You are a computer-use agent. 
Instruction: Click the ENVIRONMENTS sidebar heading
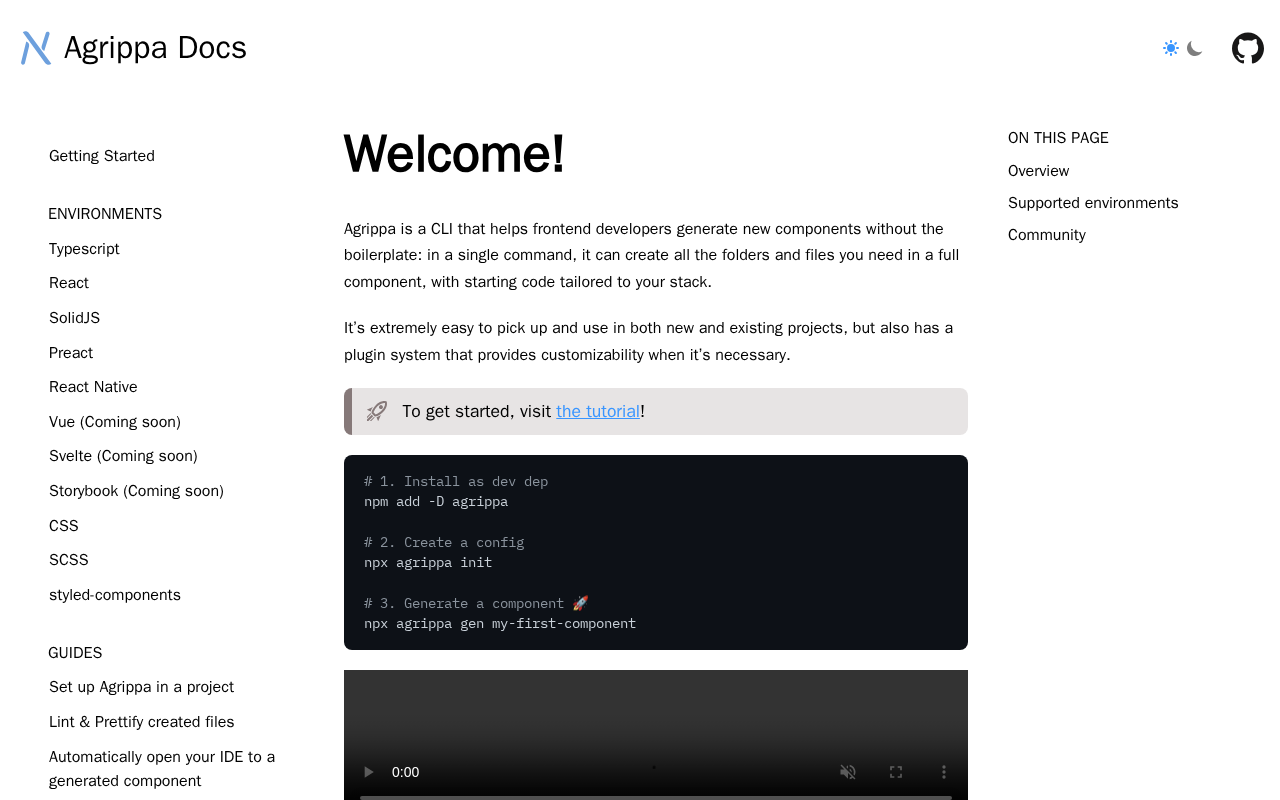pyautogui.click(x=105, y=214)
